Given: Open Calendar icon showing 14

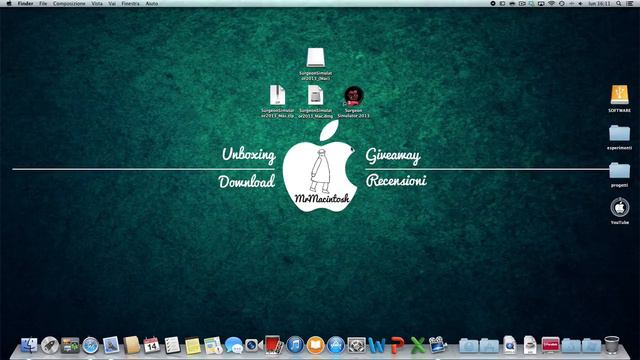Looking at the screenshot, I should click(151, 345).
